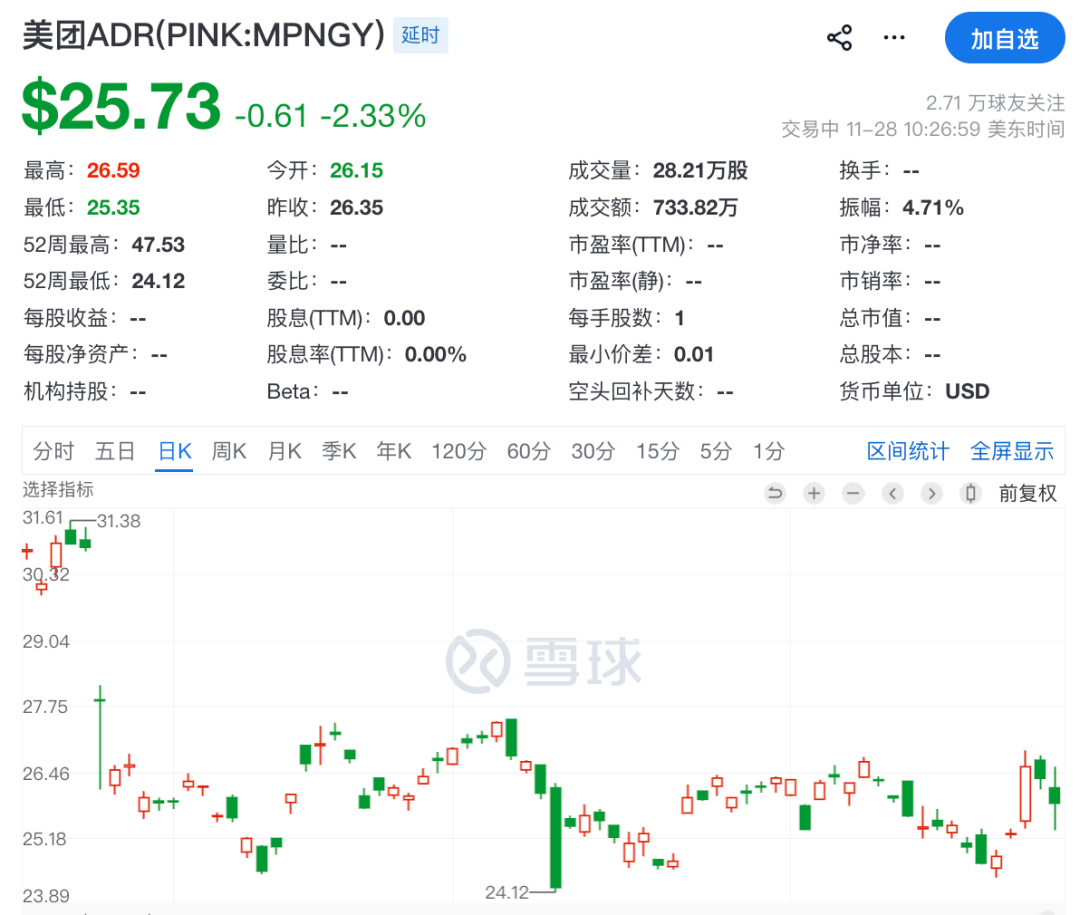The image size is (1080, 915).
Task: Switch to the 五日 chart tab
Action: 115,451
